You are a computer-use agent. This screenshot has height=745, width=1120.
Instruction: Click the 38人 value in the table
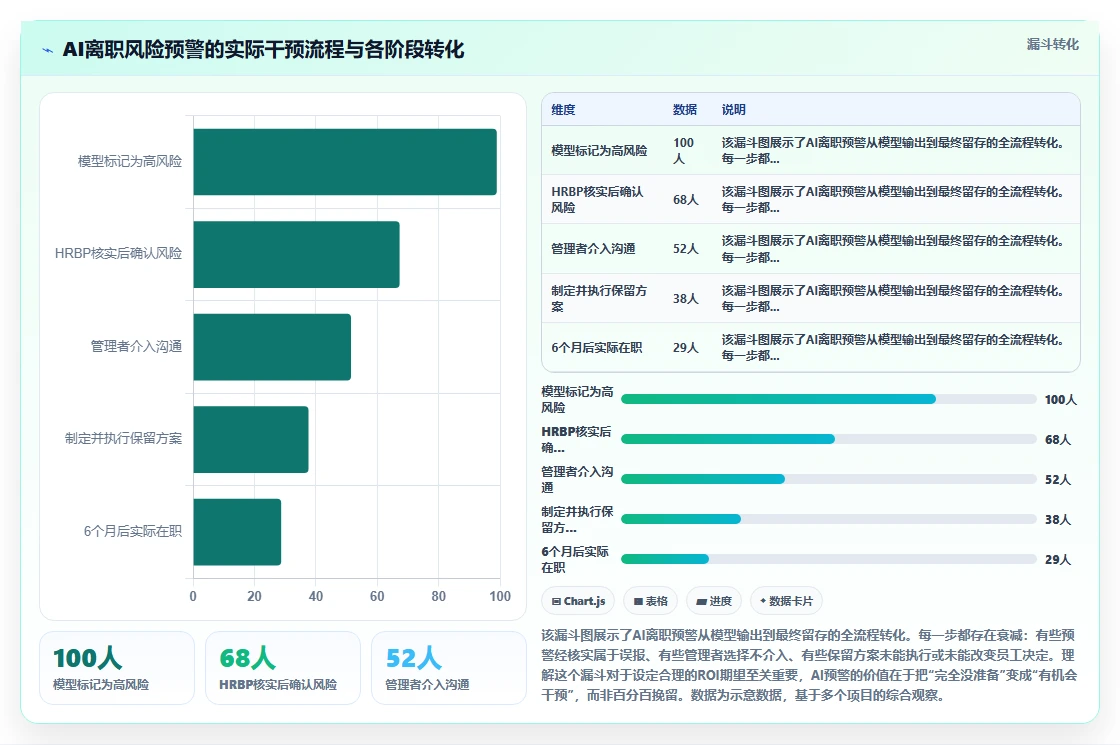point(686,299)
